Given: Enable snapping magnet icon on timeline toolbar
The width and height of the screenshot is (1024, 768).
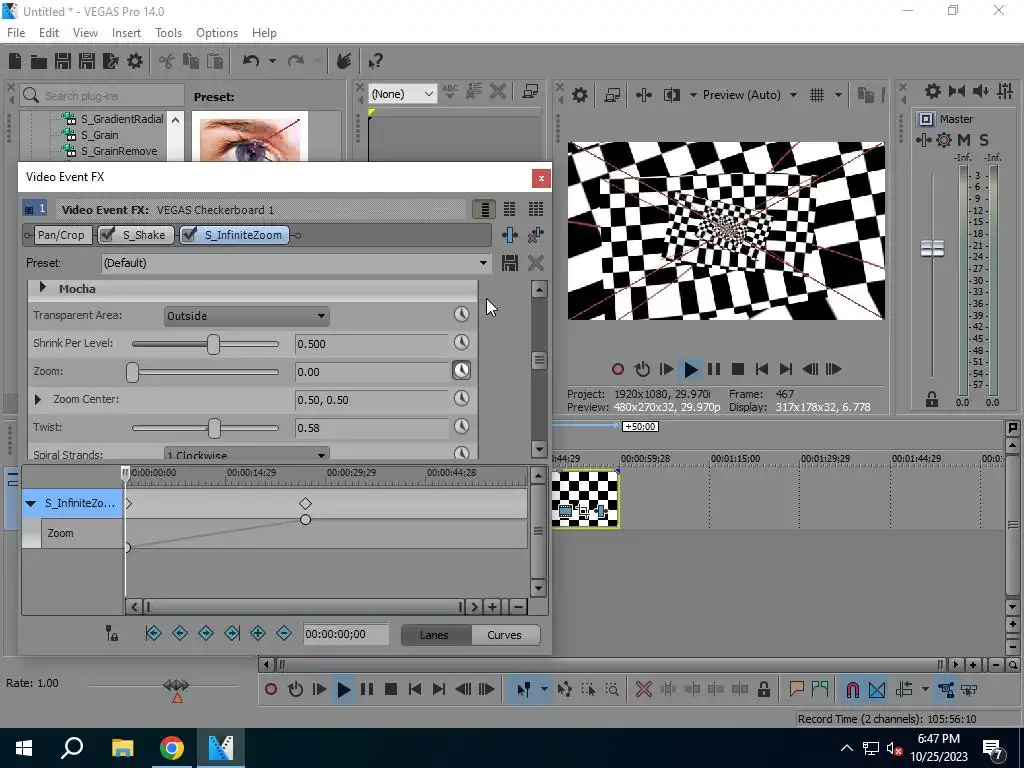Looking at the screenshot, I should pyautogui.click(x=852, y=690).
